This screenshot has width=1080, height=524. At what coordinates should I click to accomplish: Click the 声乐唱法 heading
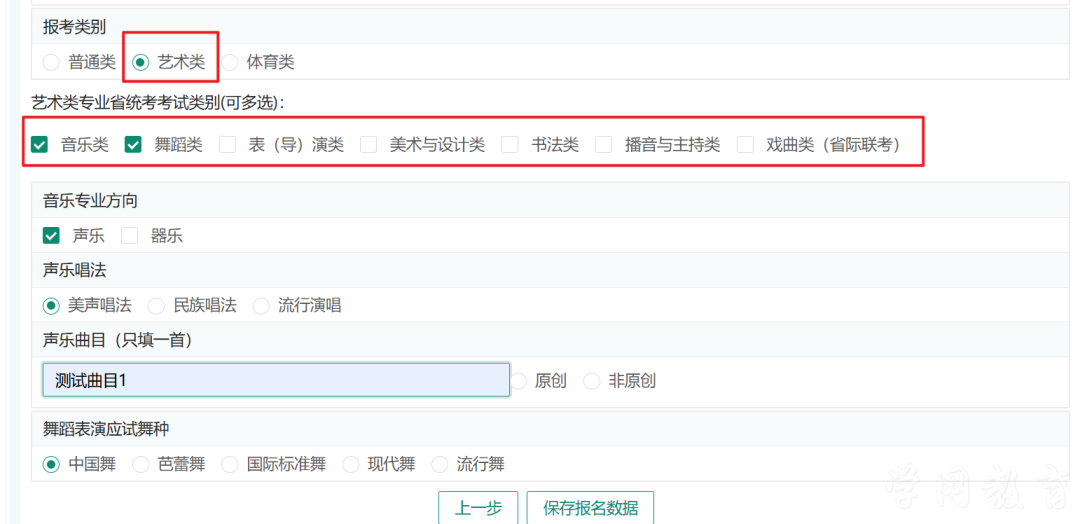click(x=74, y=270)
